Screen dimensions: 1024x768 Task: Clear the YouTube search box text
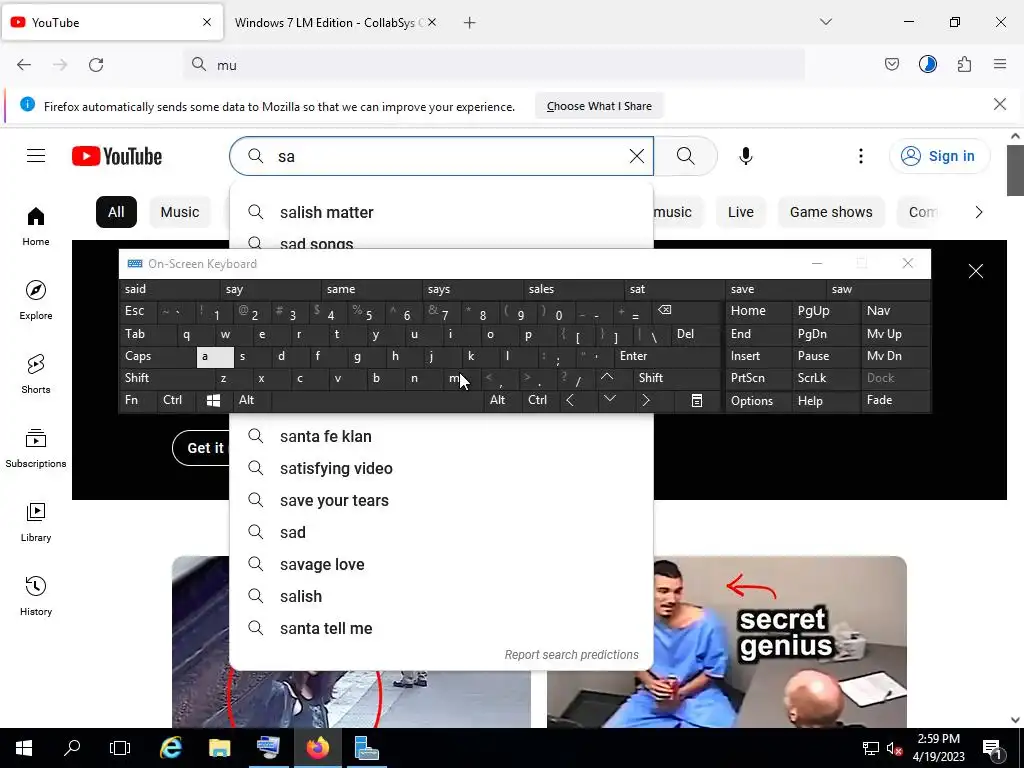[637, 156]
